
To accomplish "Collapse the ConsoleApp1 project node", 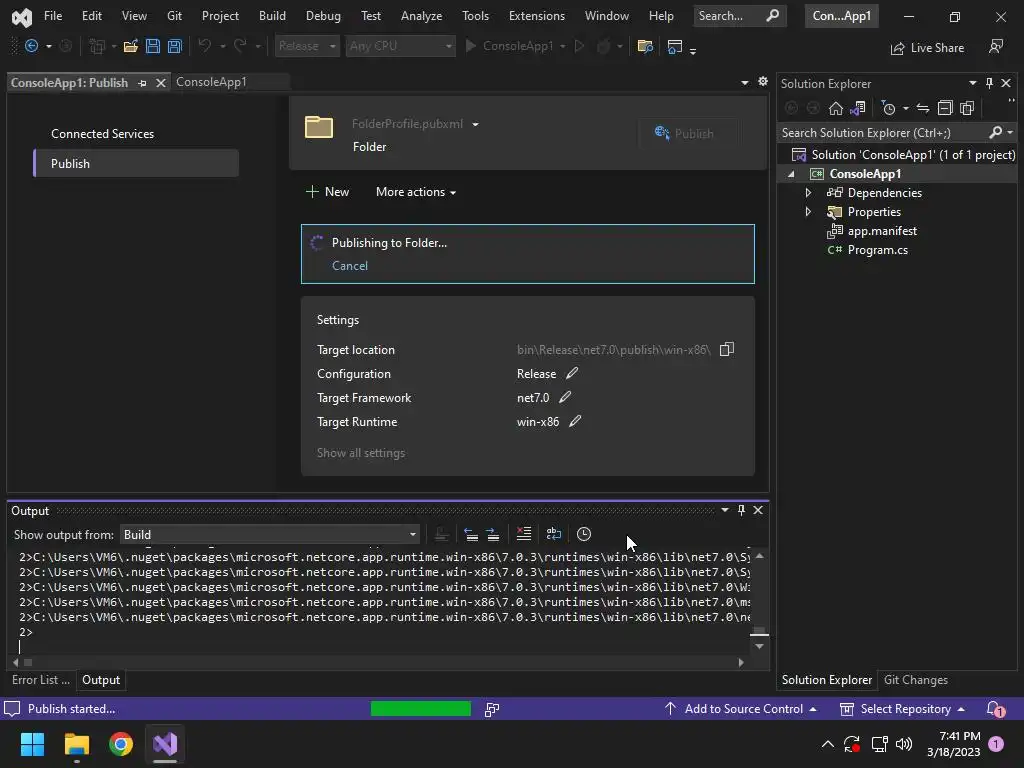I will [x=792, y=174].
